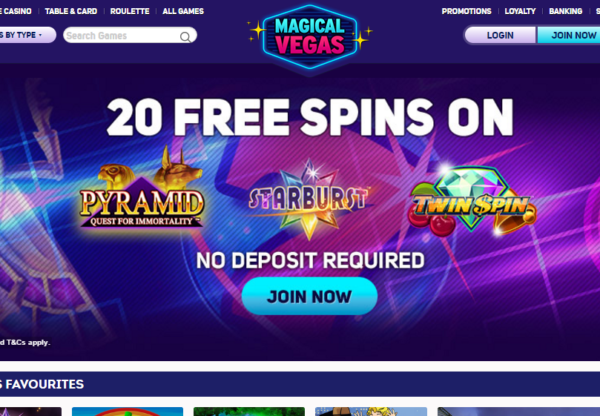Open the T&Cs apply link
600x416 pixels.
(x=25, y=342)
